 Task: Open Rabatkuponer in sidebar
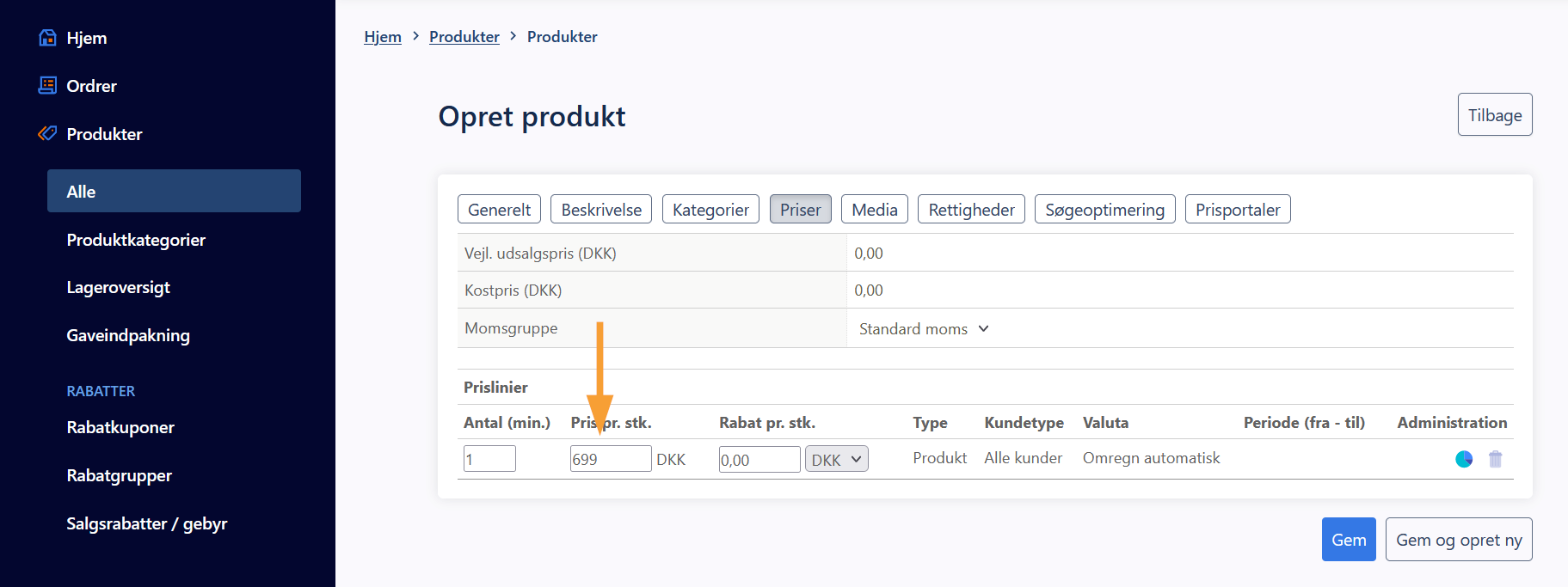pyautogui.click(x=120, y=427)
